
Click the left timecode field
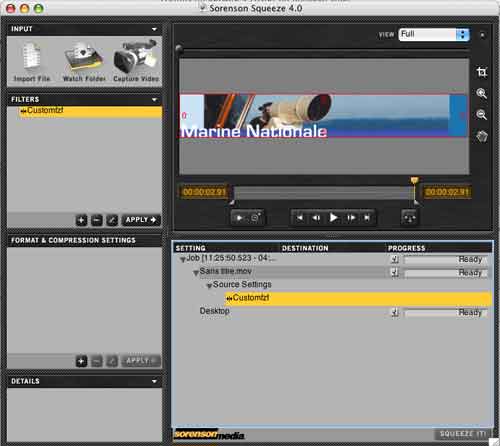point(204,192)
